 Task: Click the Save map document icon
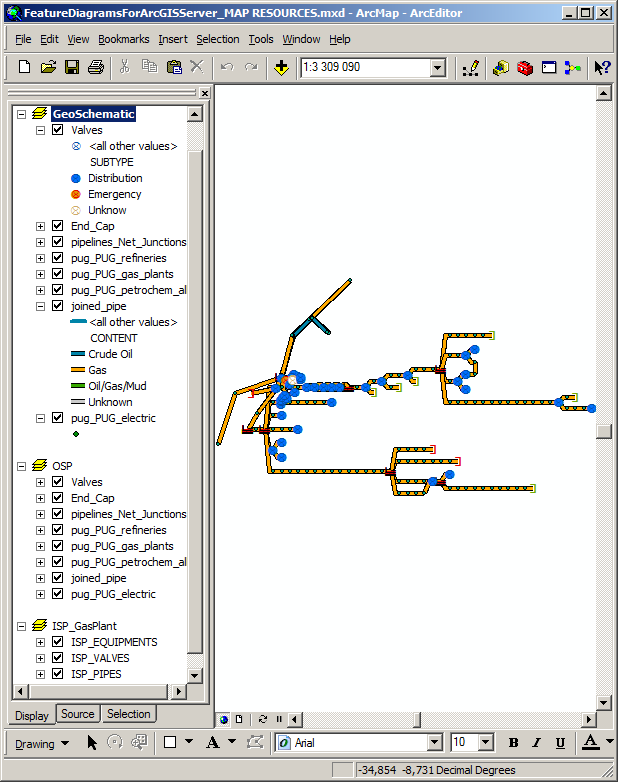point(72,68)
